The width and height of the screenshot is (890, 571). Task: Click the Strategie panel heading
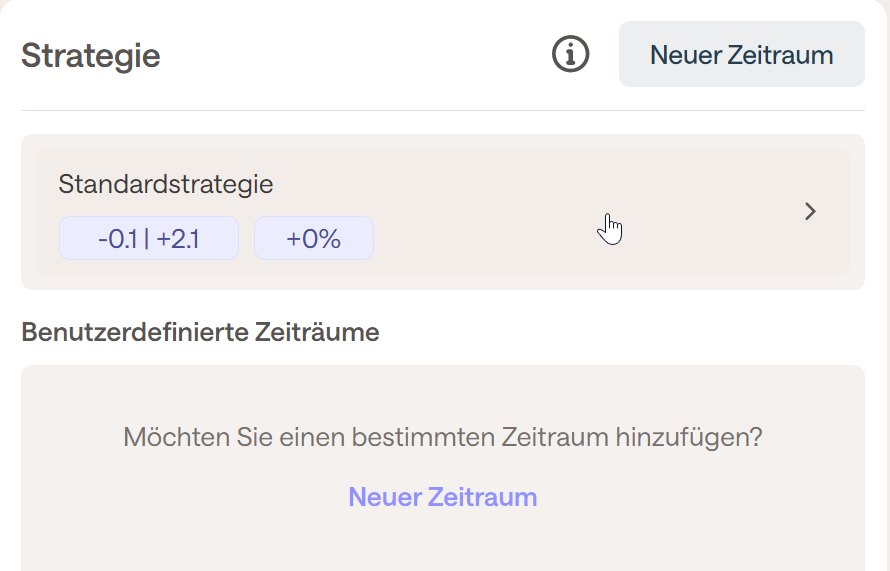pos(91,55)
